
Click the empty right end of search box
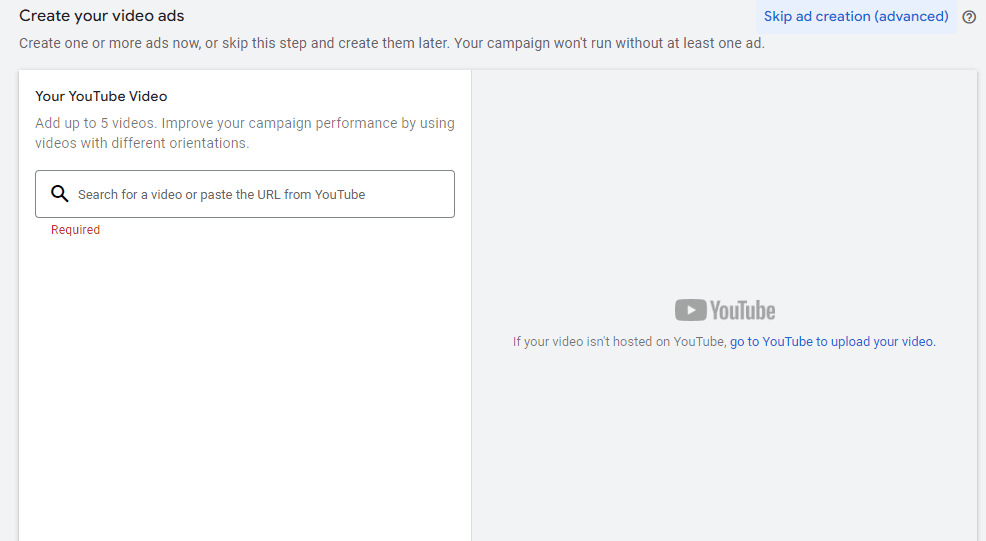pyautogui.click(x=420, y=194)
